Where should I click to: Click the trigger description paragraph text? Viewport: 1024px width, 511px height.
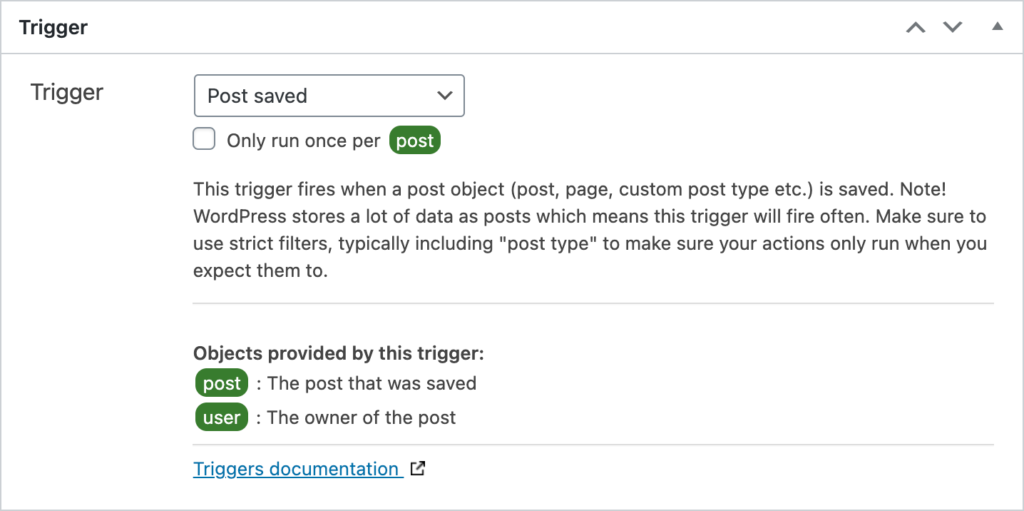click(x=590, y=230)
